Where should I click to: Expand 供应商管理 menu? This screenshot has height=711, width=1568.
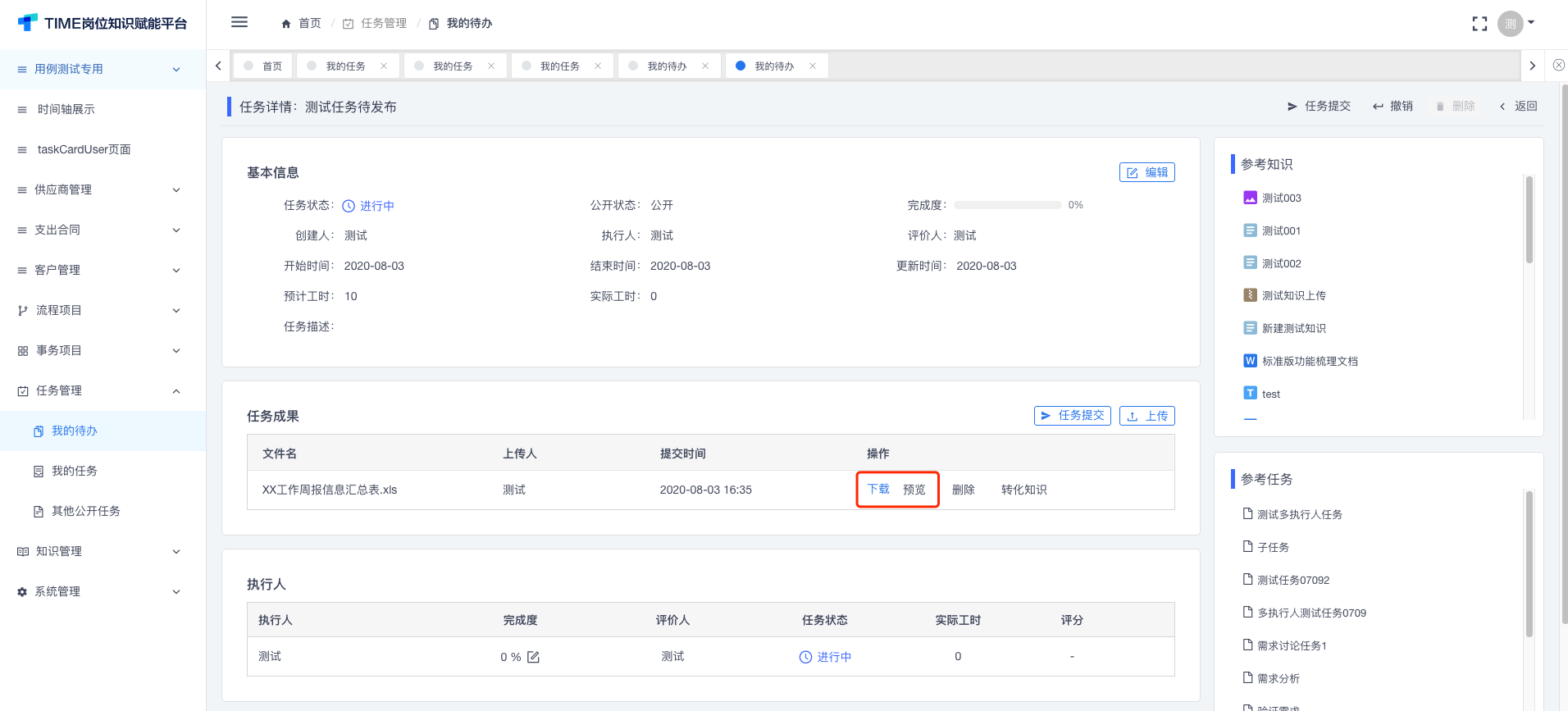tap(103, 189)
